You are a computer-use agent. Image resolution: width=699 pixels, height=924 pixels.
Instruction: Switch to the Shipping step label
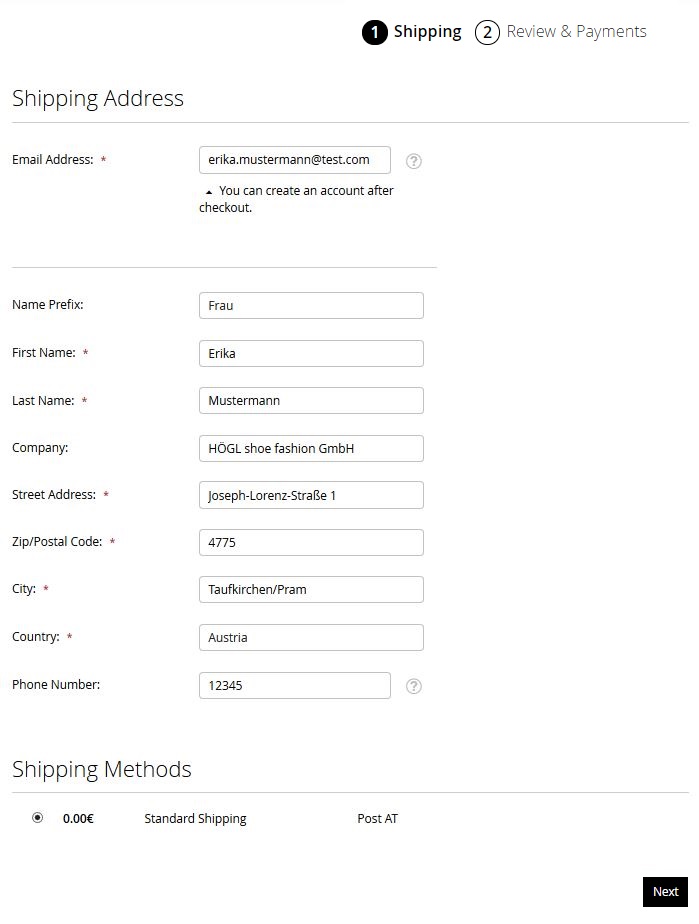(427, 32)
